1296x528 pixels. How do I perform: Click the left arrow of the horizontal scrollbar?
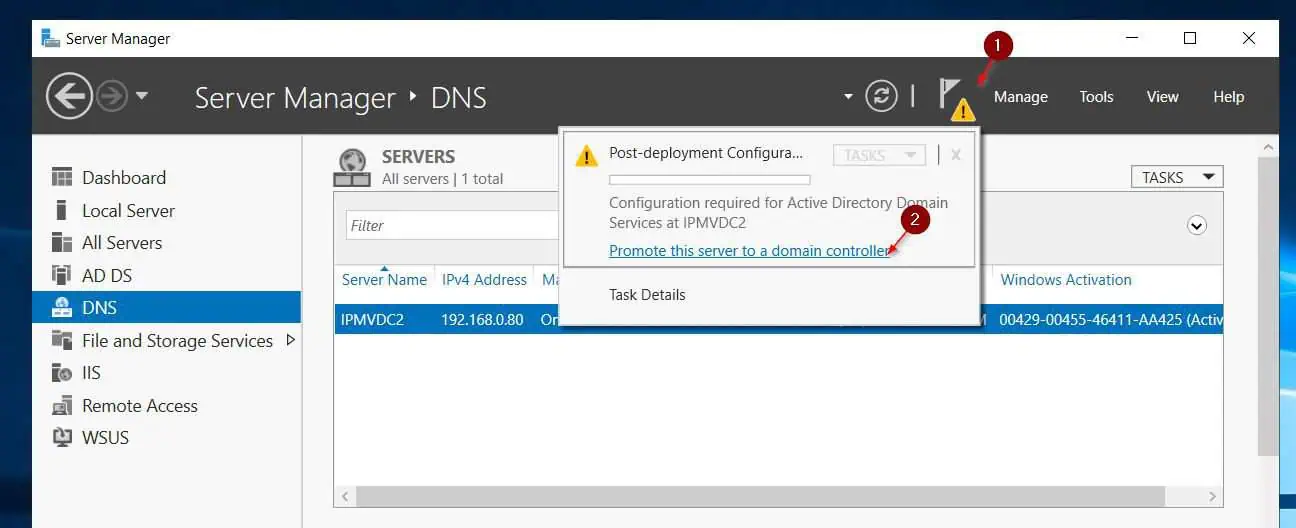(x=345, y=496)
